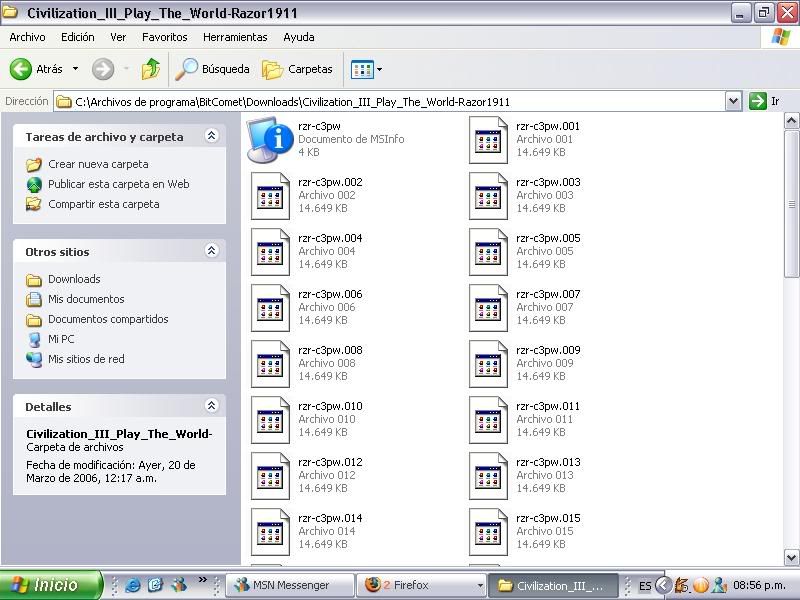Select the rzr-c3pw.012 file icon

pyautogui.click(x=270, y=476)
